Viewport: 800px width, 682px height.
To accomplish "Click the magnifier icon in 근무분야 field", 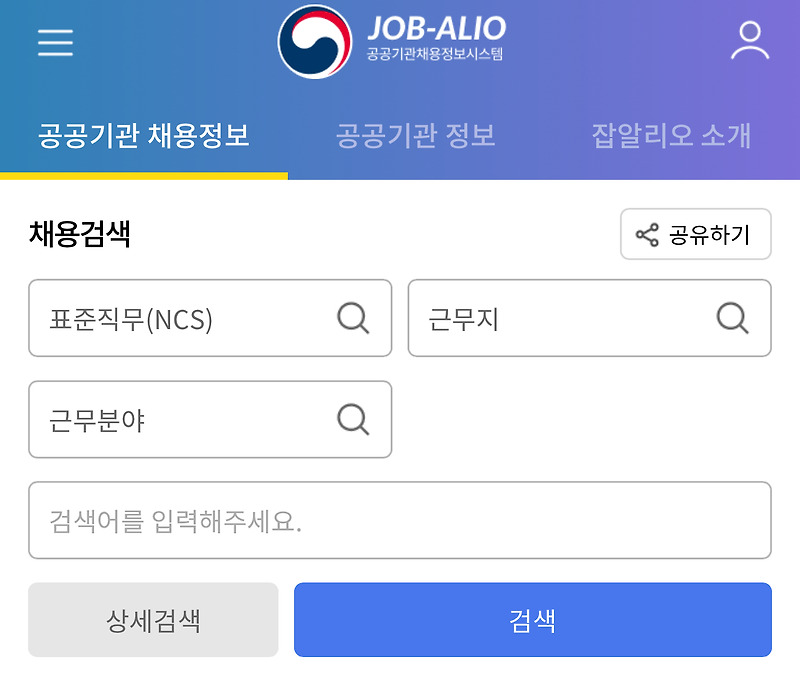I will pyautogui.click(x=351, y=420).
